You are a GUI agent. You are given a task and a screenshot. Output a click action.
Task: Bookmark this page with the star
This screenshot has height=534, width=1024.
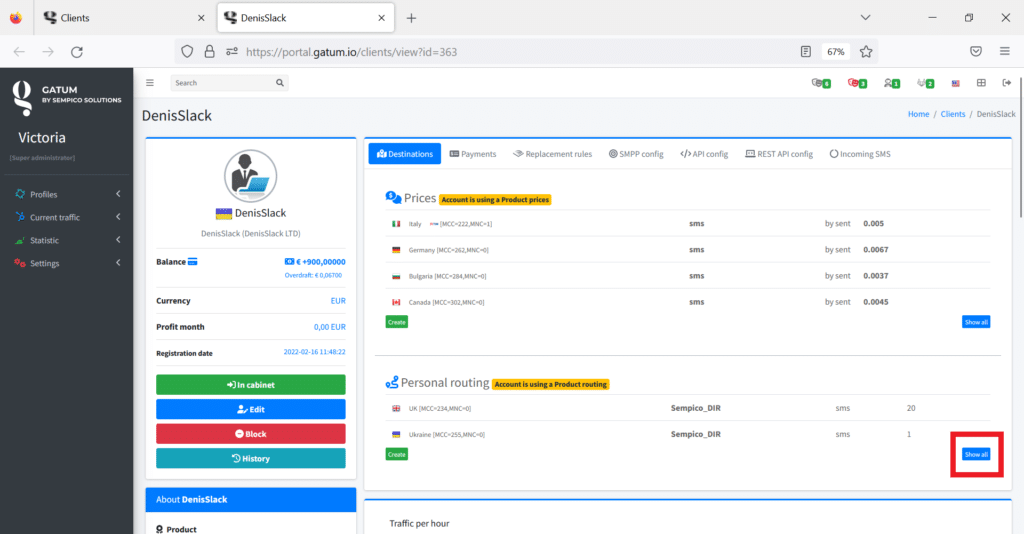[866, 52]
